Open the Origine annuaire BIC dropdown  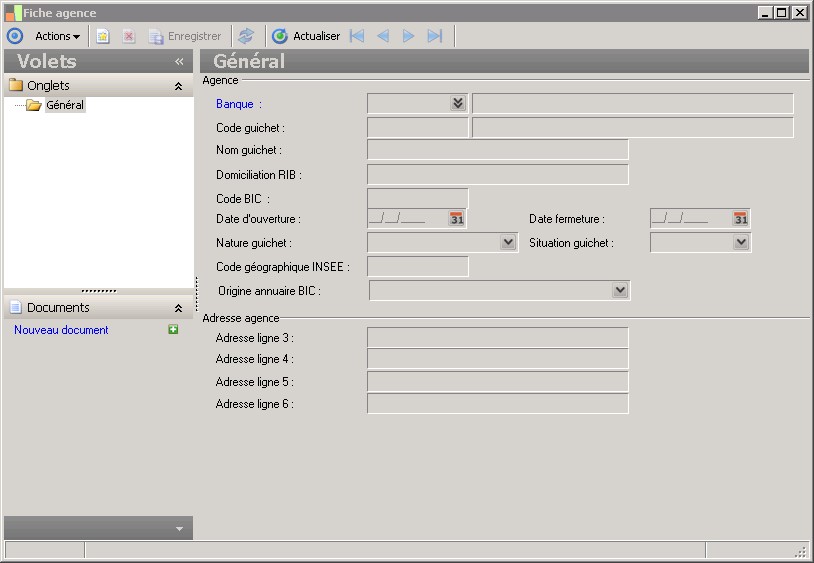click(x=620, y=290)
